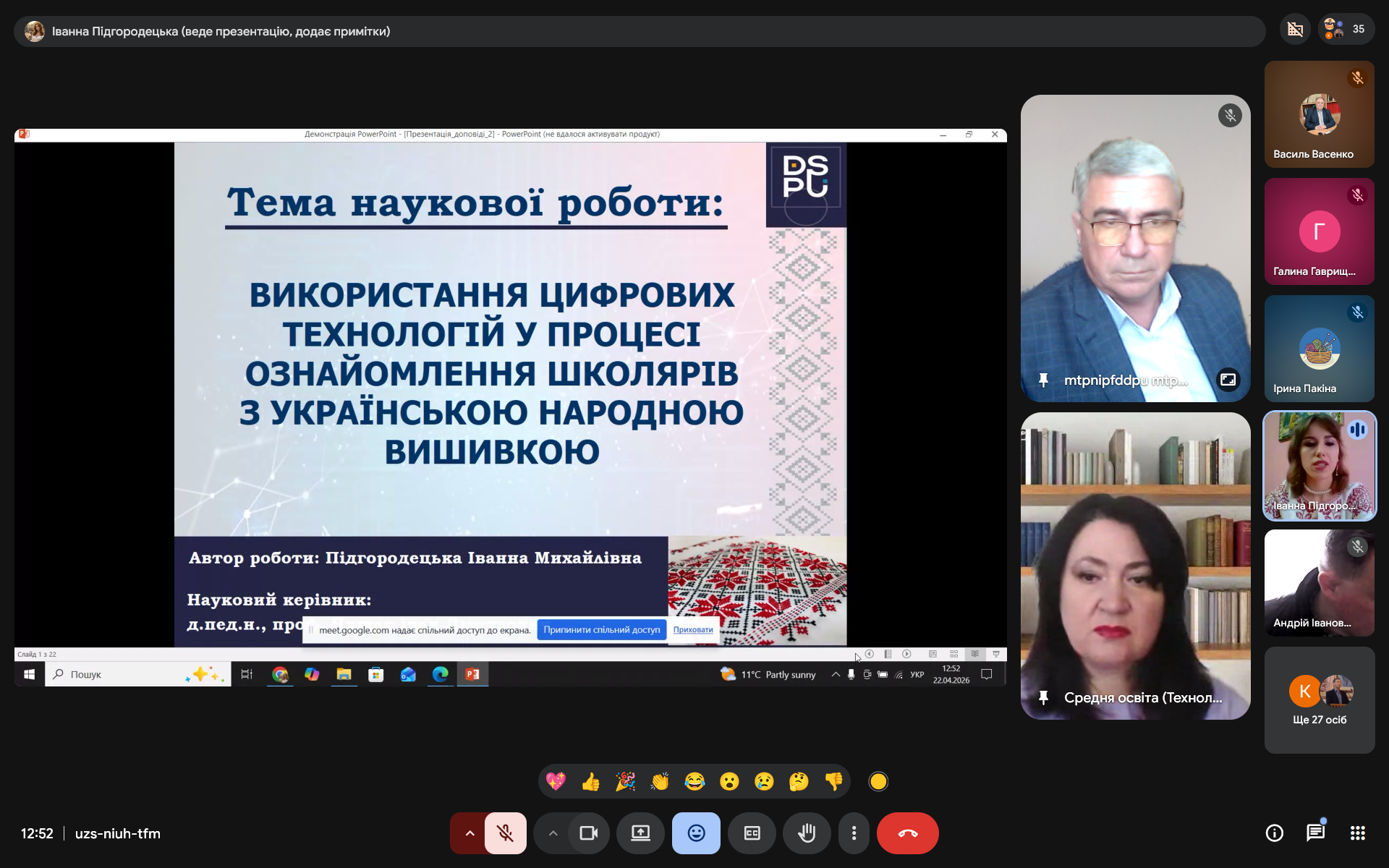Raise hand in the meeting
Viewport: 1389px width, 868px height.
point(807,833)
